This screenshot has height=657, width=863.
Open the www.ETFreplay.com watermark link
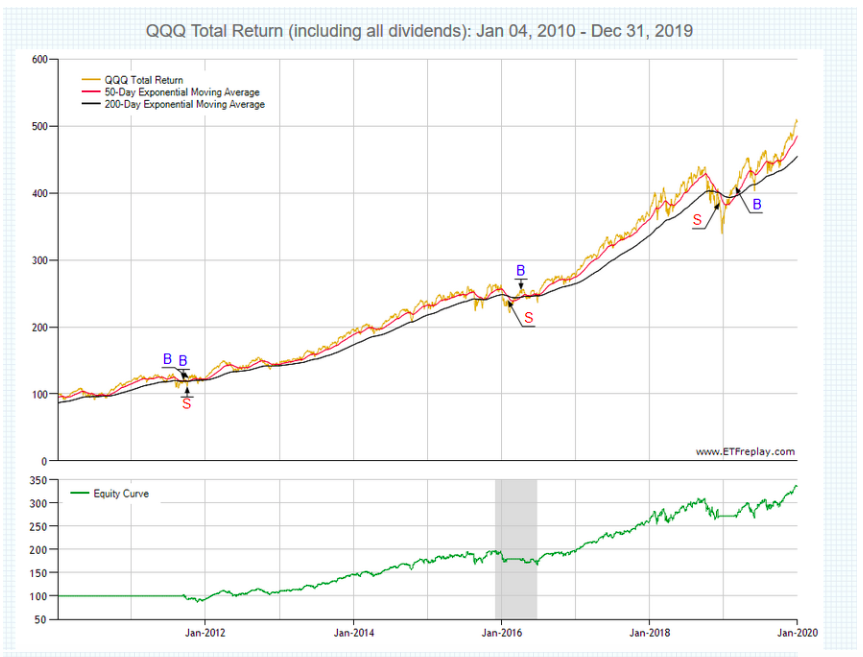(x=745, y=452)
